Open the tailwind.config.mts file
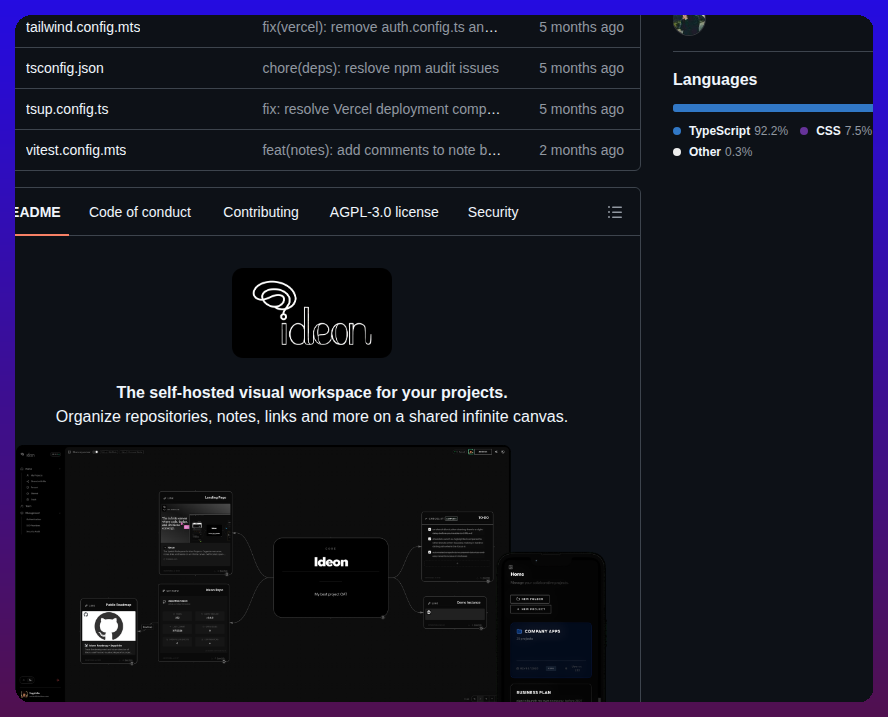Screen dimensions: 888x717 (x=83, y=27)
